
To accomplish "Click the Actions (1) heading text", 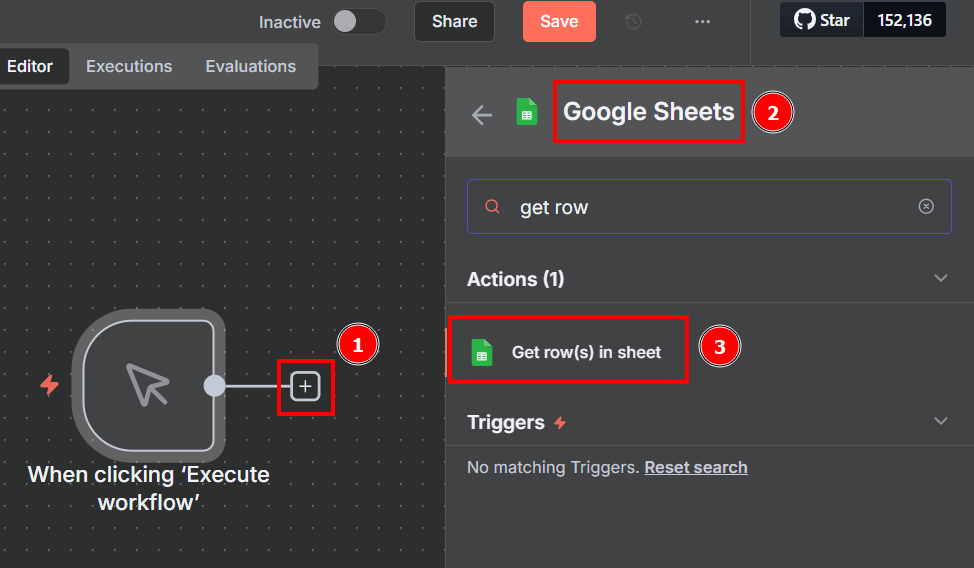I will tap(516, 279).
